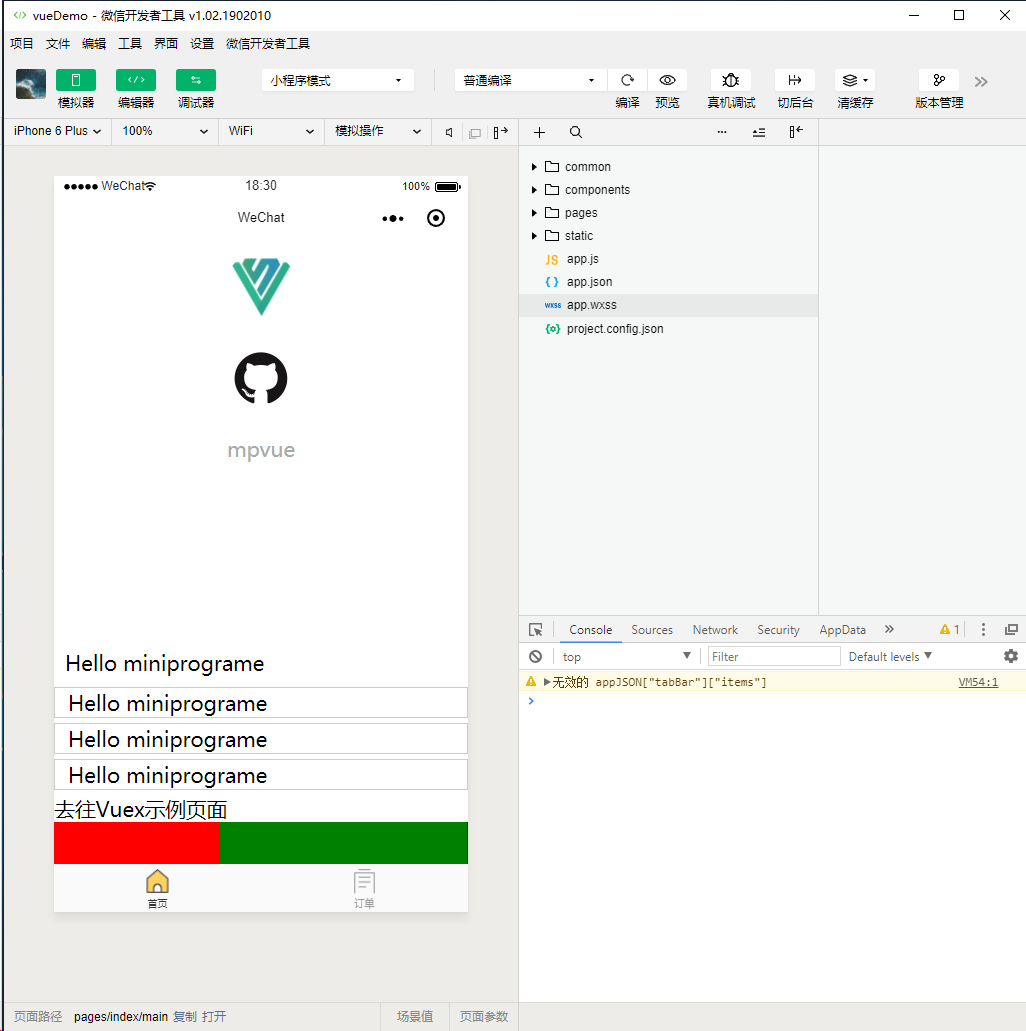Screen dimensions: 1026x1031
Task: Toggle the debugger panel (调试器)
Action: [195, 80]
